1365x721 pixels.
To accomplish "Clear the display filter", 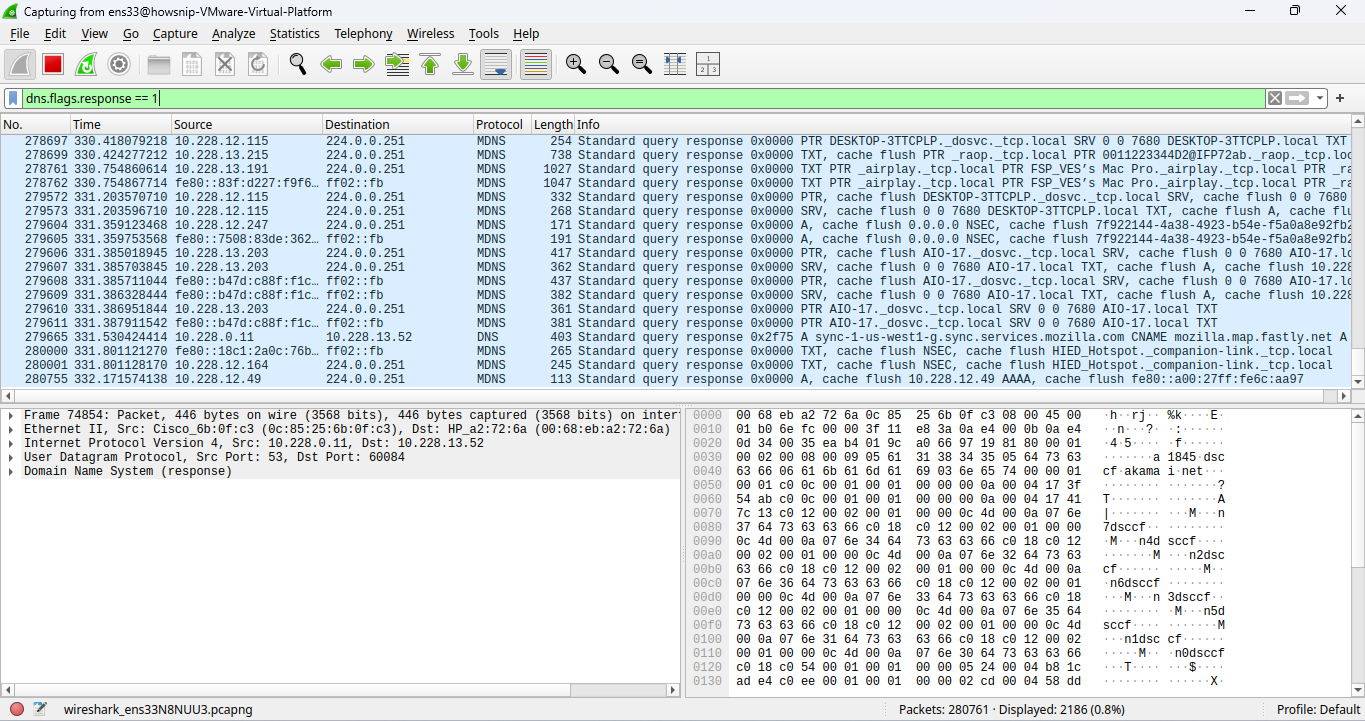I will (x=1275, y=98).
